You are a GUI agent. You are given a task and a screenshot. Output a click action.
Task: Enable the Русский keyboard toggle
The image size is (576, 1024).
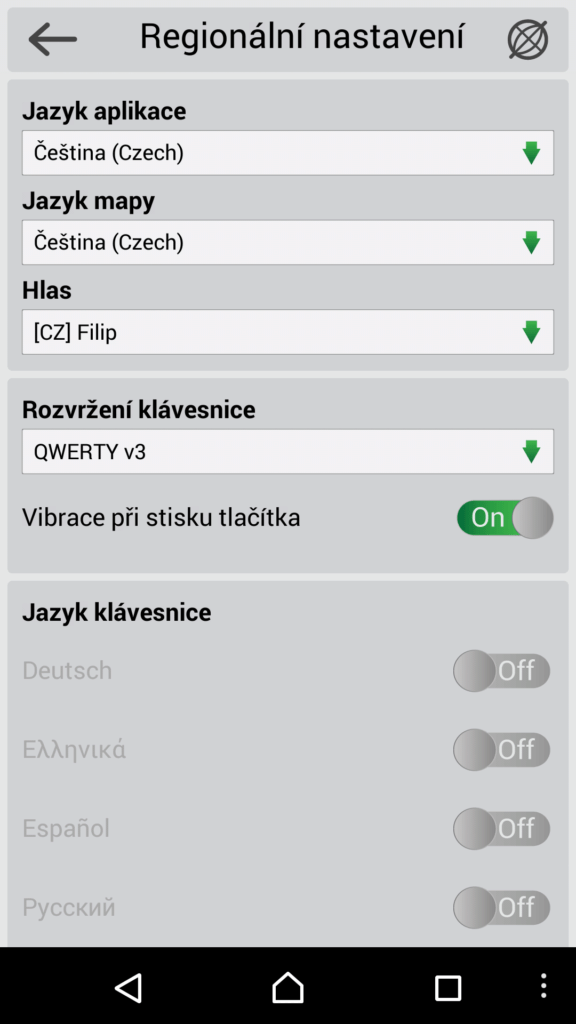[x=502, y=908]
